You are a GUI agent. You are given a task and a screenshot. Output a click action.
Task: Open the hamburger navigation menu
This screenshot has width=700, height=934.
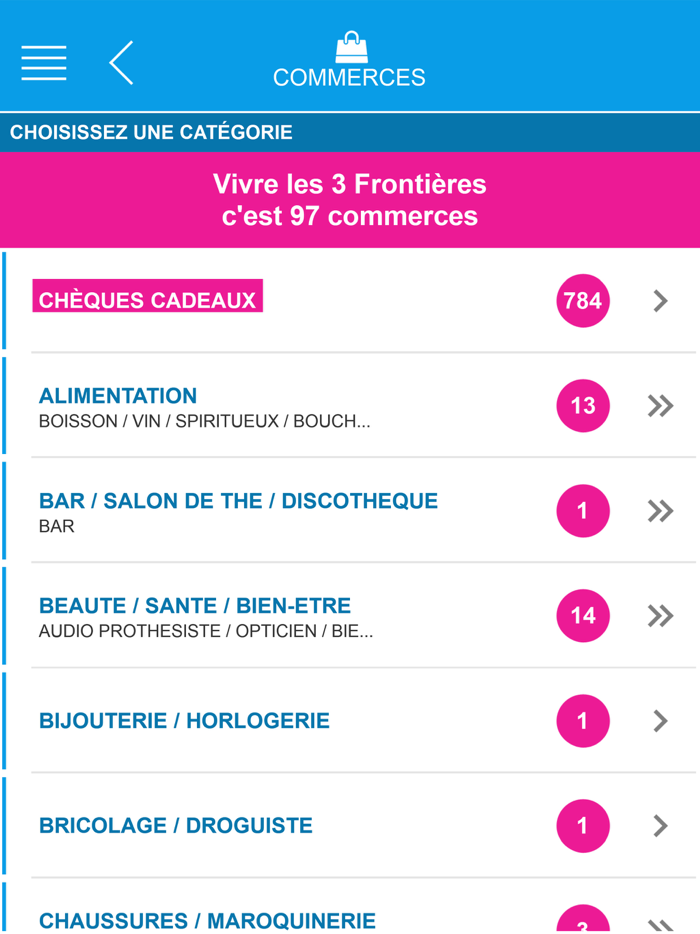[x=43, y=62]
